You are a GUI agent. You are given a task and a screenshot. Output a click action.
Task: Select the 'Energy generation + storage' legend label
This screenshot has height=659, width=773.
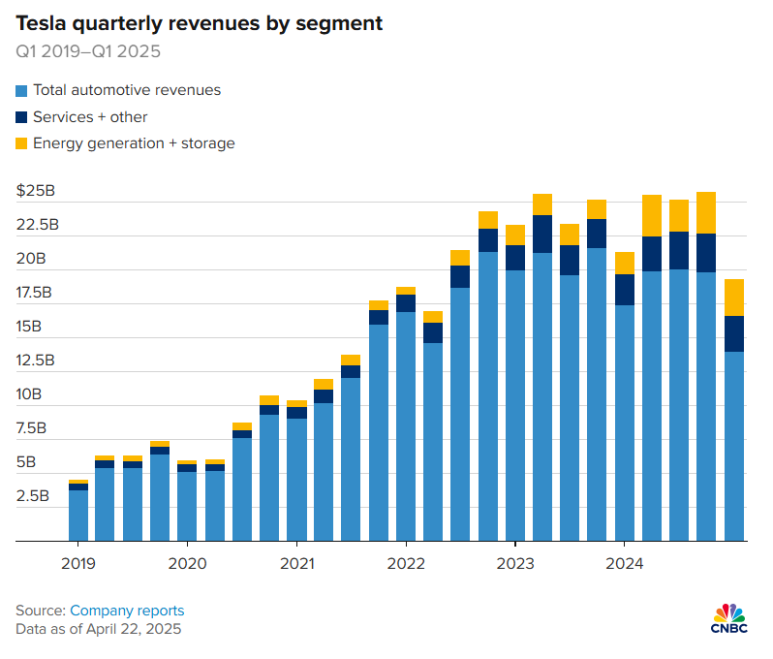(x=134, y=143)
